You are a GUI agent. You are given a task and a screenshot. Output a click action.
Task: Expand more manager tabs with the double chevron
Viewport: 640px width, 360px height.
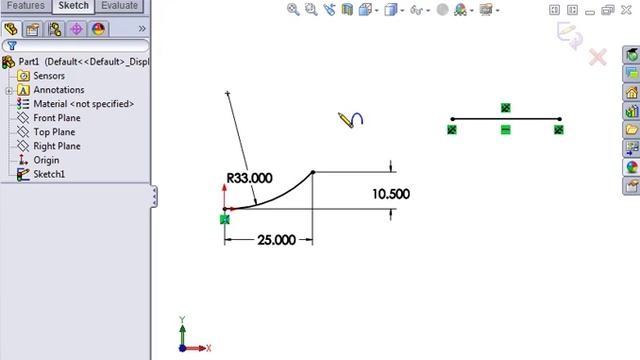point(142,29)
